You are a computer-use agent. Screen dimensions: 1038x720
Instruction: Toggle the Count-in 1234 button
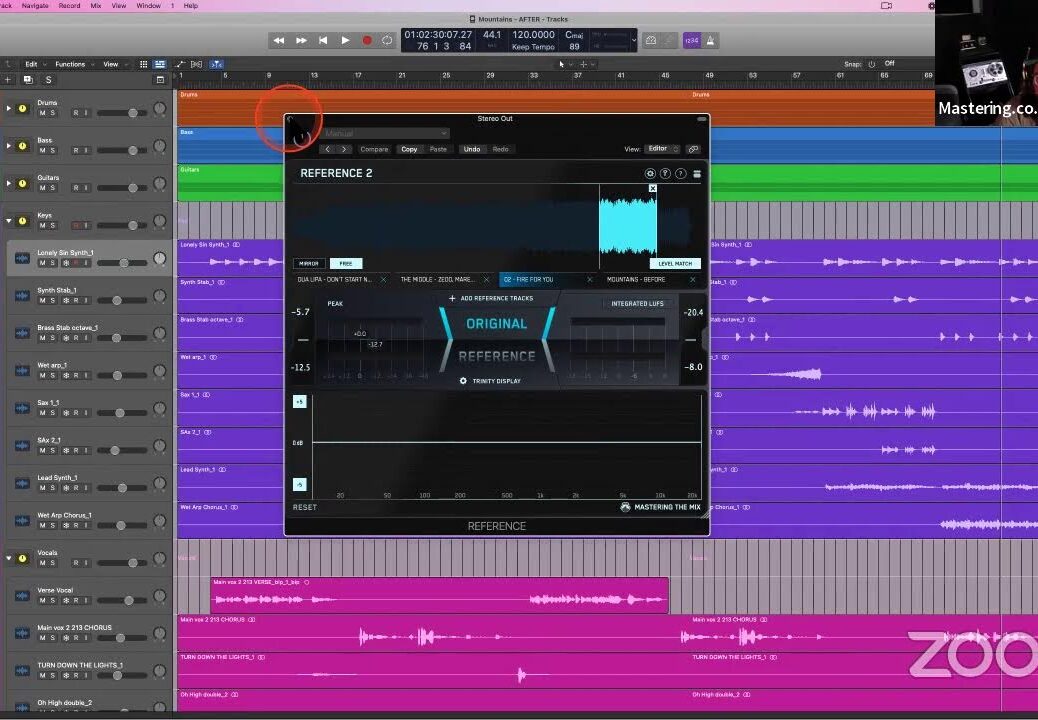(x=691, y=40)
